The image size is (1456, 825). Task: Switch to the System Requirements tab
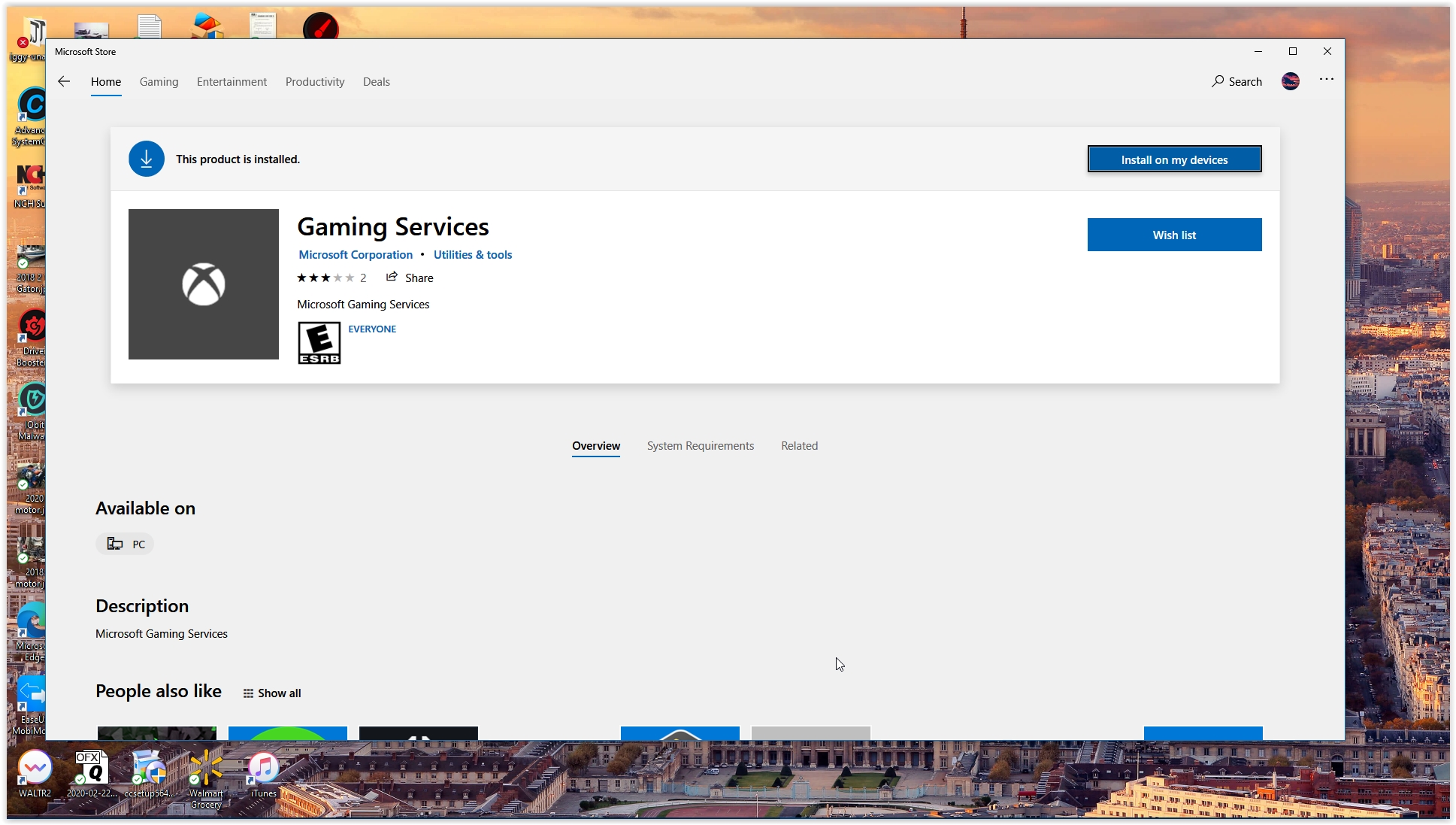(700, 445)
